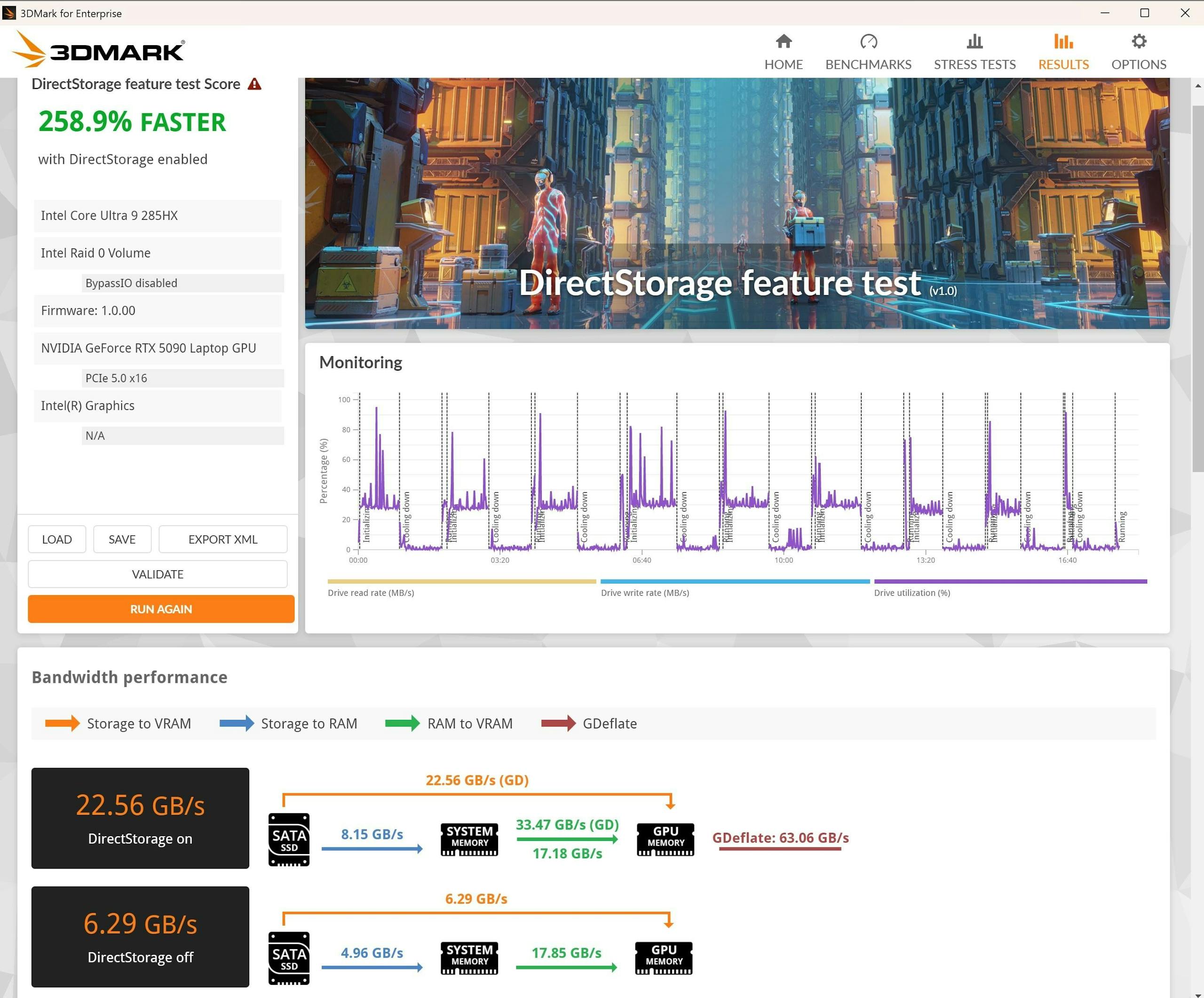The width and height of the screenshot is (1204, 998).
Task: Click the stress tests bar chart icon
Action: click(974, 41)
